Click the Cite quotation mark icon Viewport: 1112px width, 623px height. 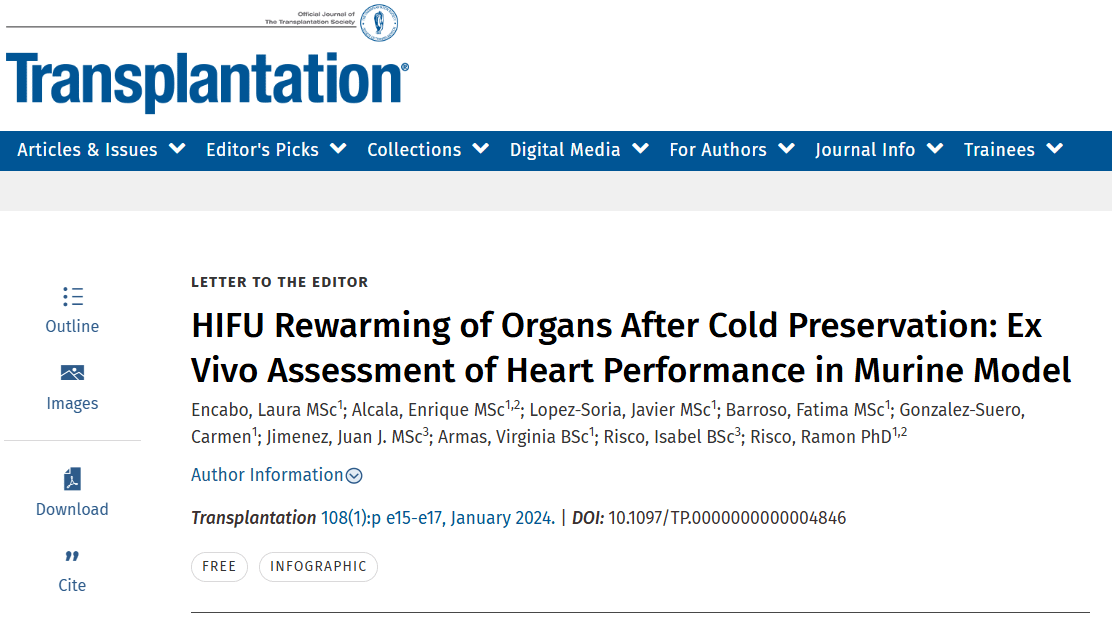coord(72,556)
